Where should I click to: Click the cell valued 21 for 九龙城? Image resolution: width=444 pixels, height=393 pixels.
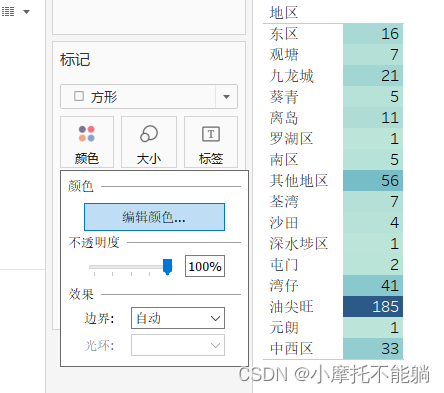click(x=373, y=76)
